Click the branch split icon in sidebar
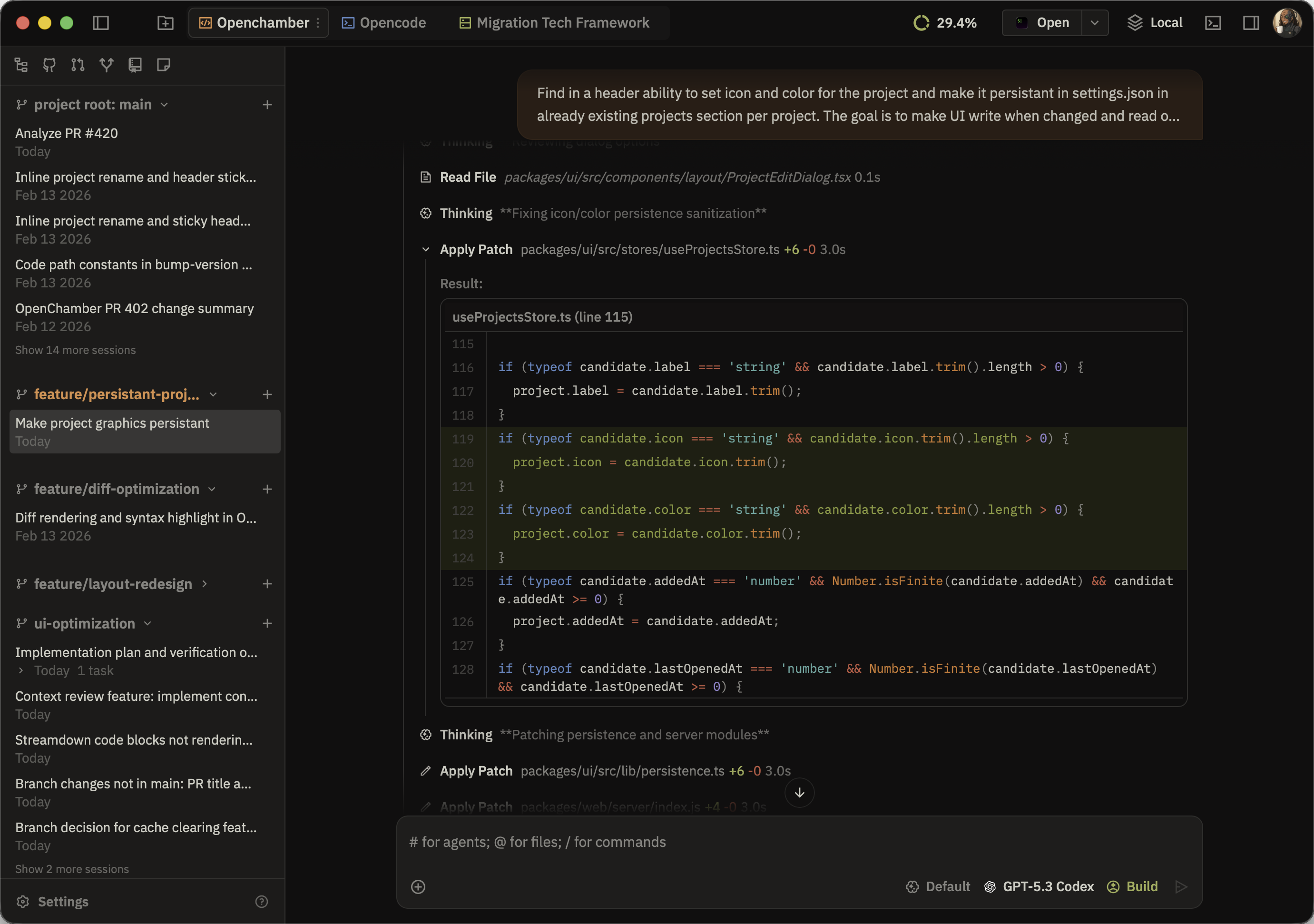Image resolution: width=1314 pixels, height=924 pixels. (107, 65)
